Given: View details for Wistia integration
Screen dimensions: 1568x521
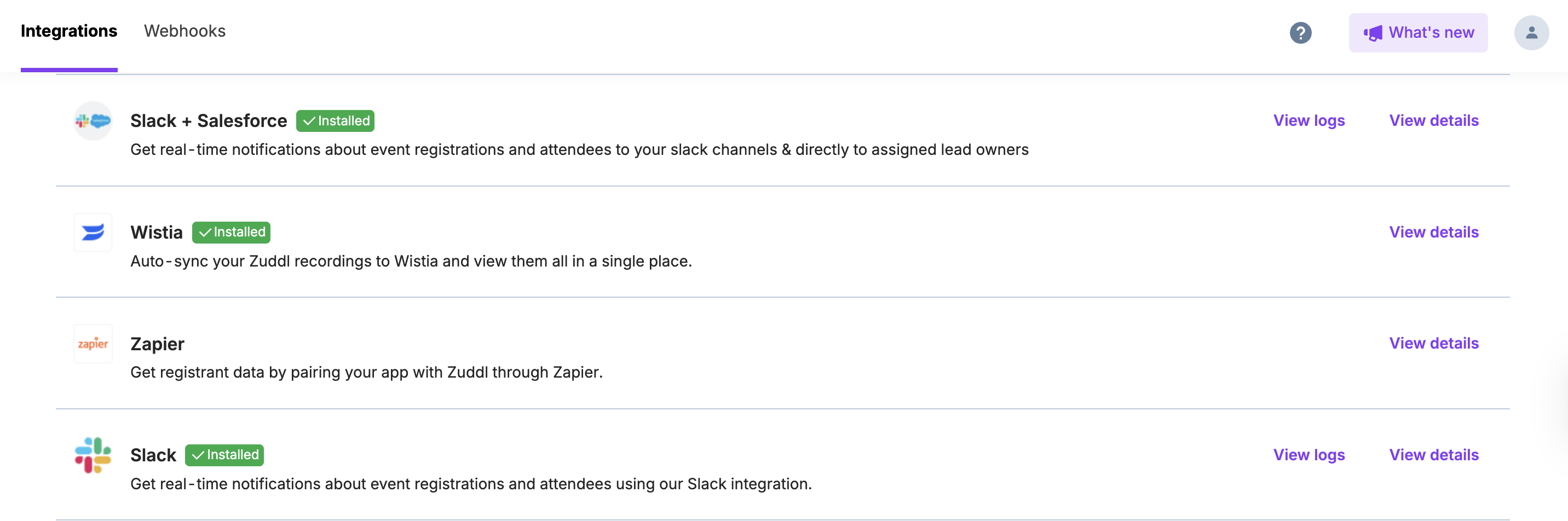Looking at the screenshot, I should coord(1433,232).
